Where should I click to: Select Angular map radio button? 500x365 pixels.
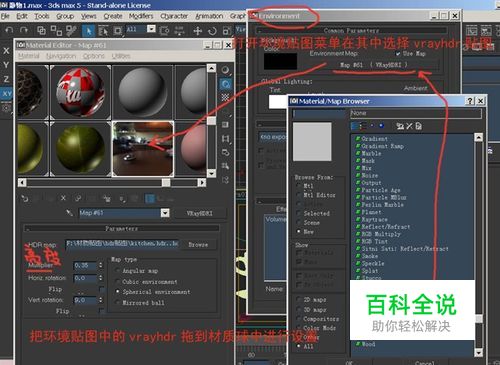[x=117, y=270]
